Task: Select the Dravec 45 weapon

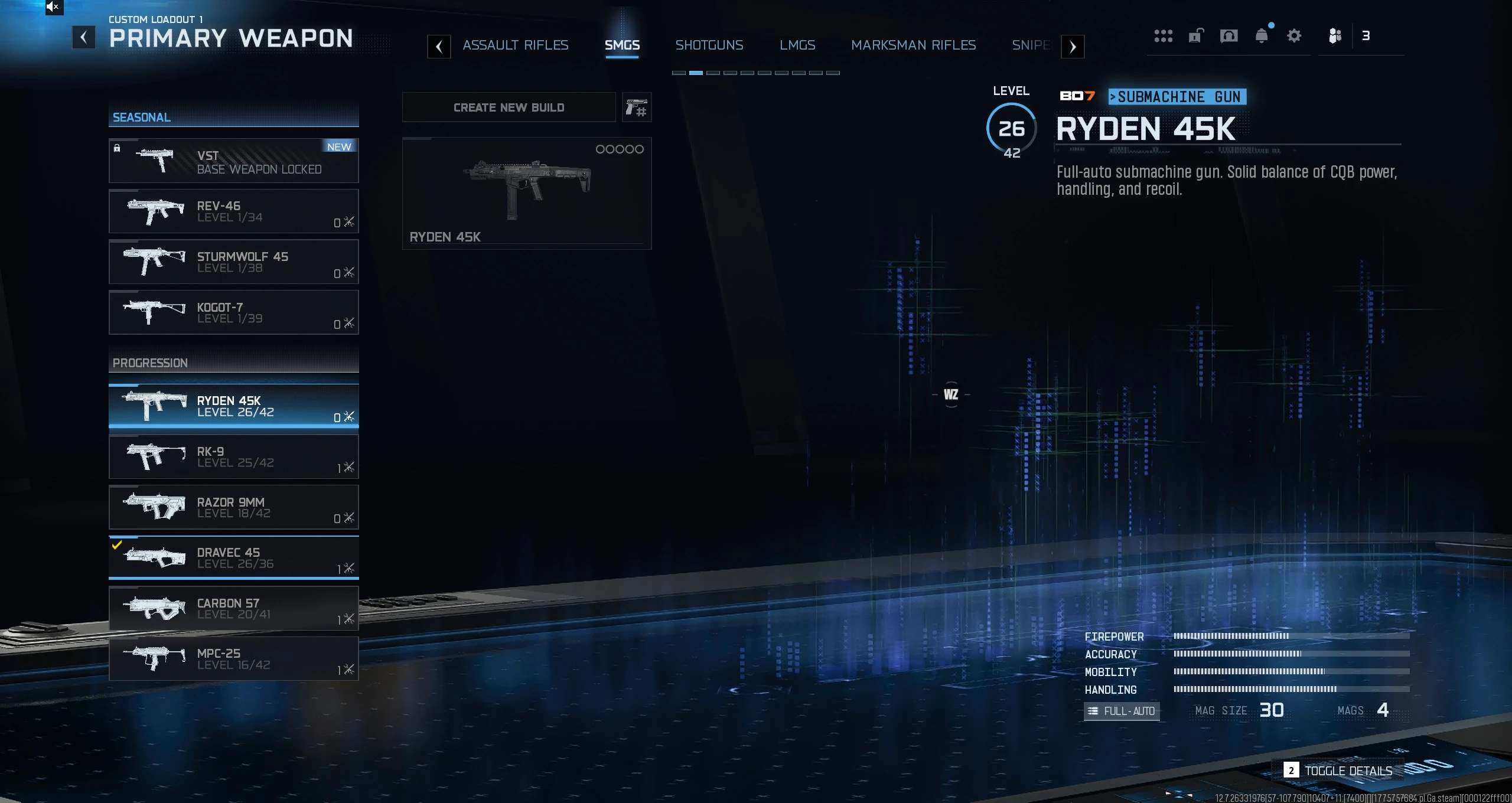Action: pos(234,557)
